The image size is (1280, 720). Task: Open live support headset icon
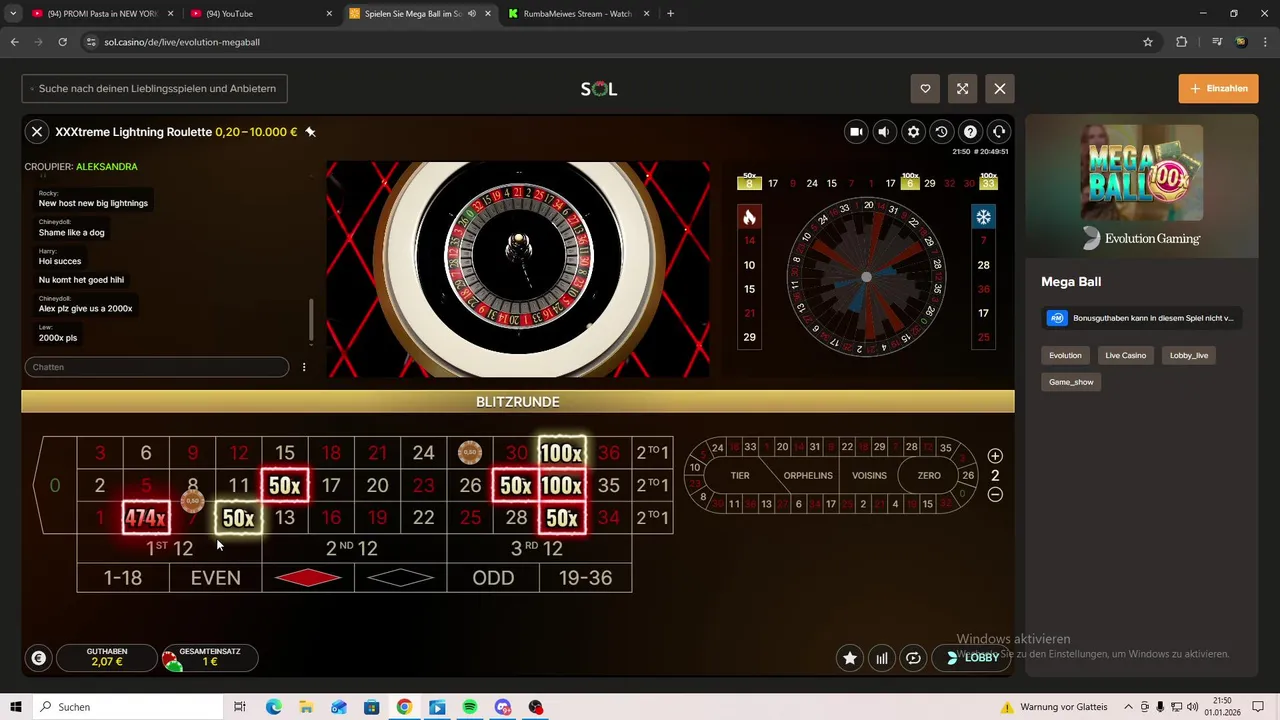(998, 131)
